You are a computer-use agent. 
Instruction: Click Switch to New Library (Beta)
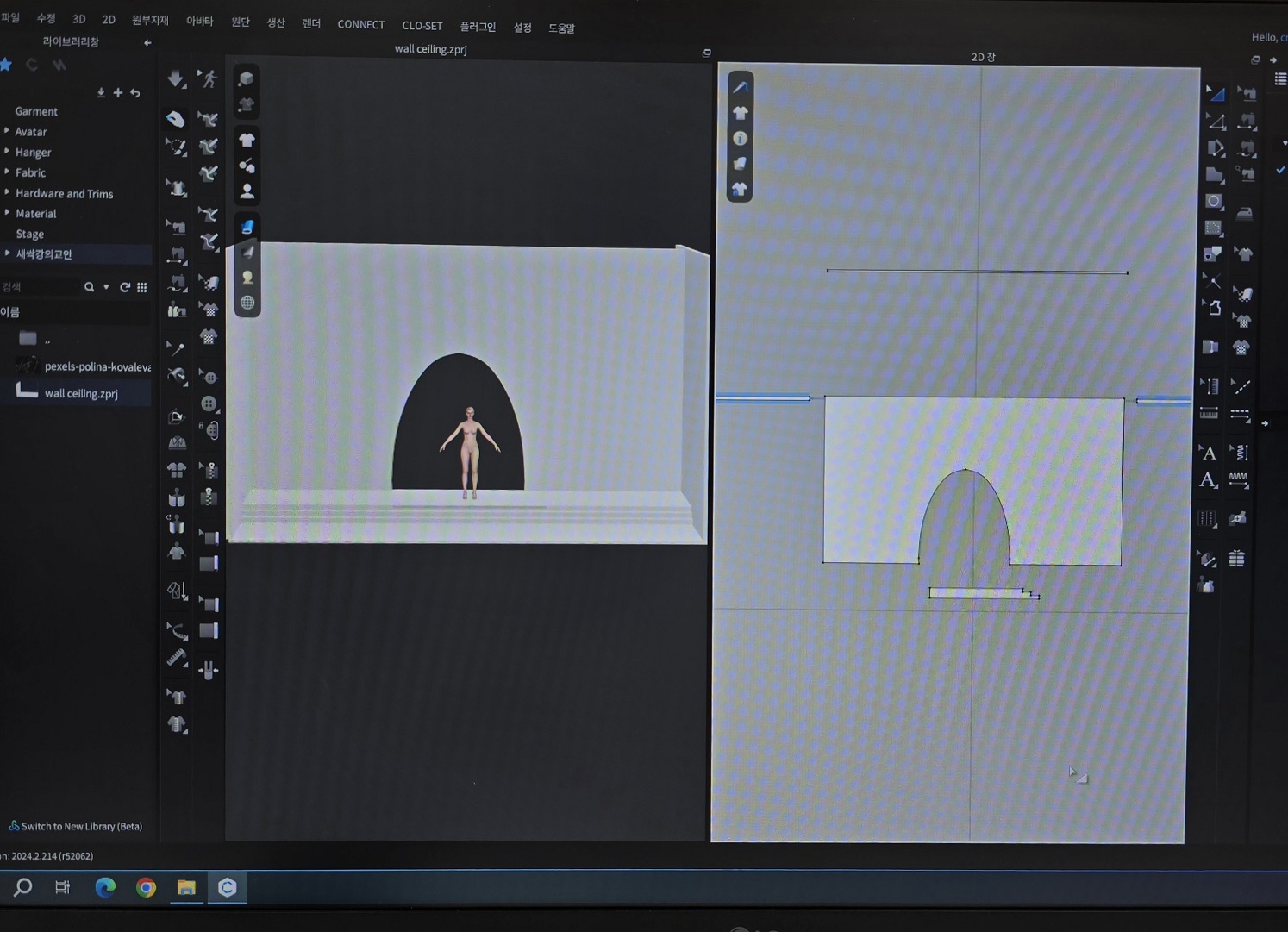(81, 826)
